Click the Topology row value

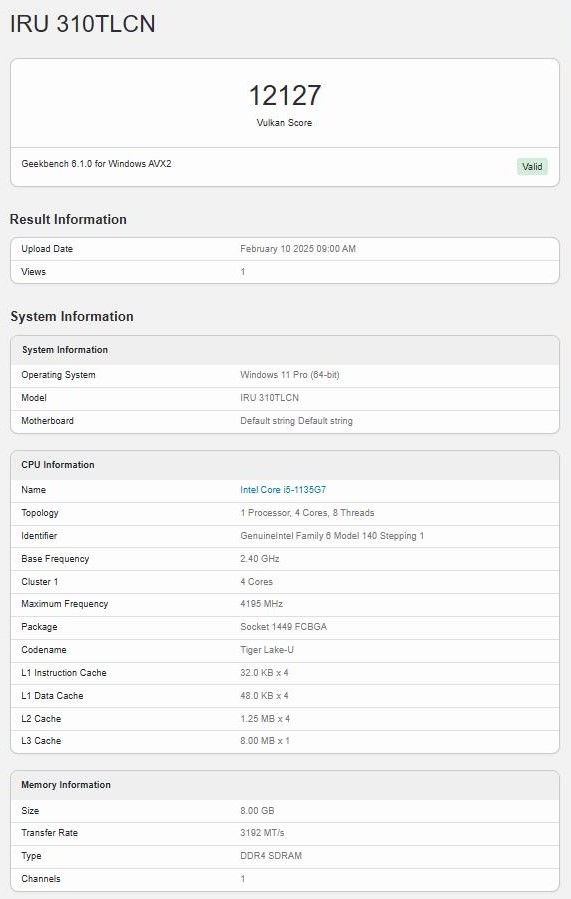point(307,513)
